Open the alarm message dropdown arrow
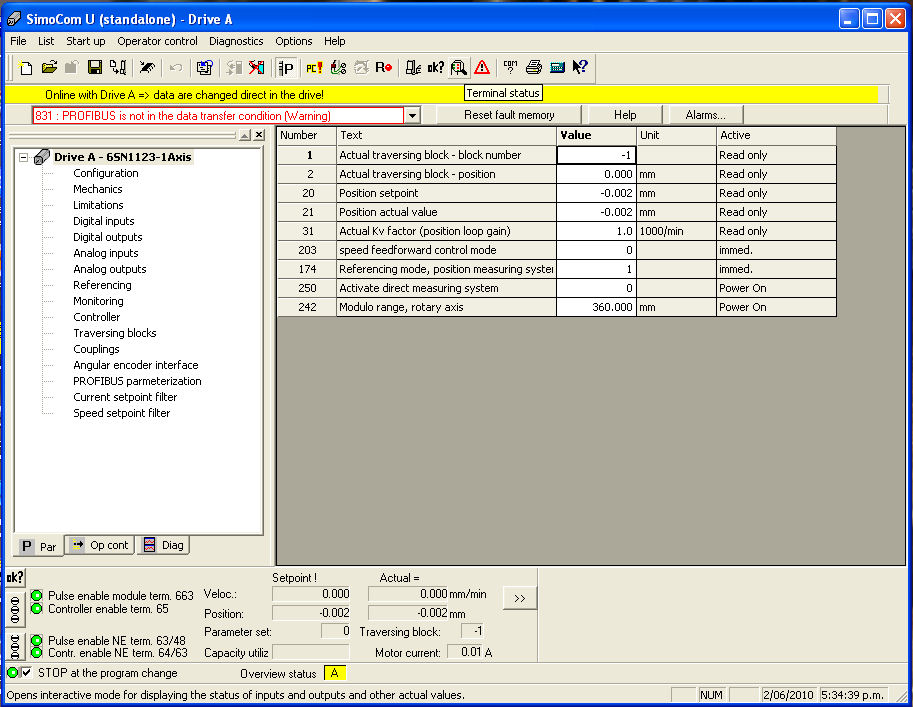 pos(412,115)
